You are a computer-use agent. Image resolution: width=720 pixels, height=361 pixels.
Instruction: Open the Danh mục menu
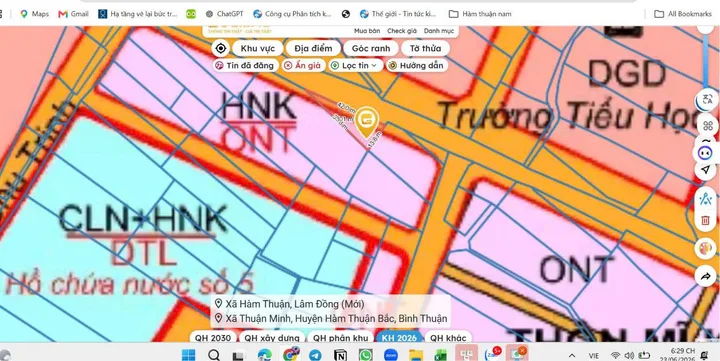[x=439, y=31]
